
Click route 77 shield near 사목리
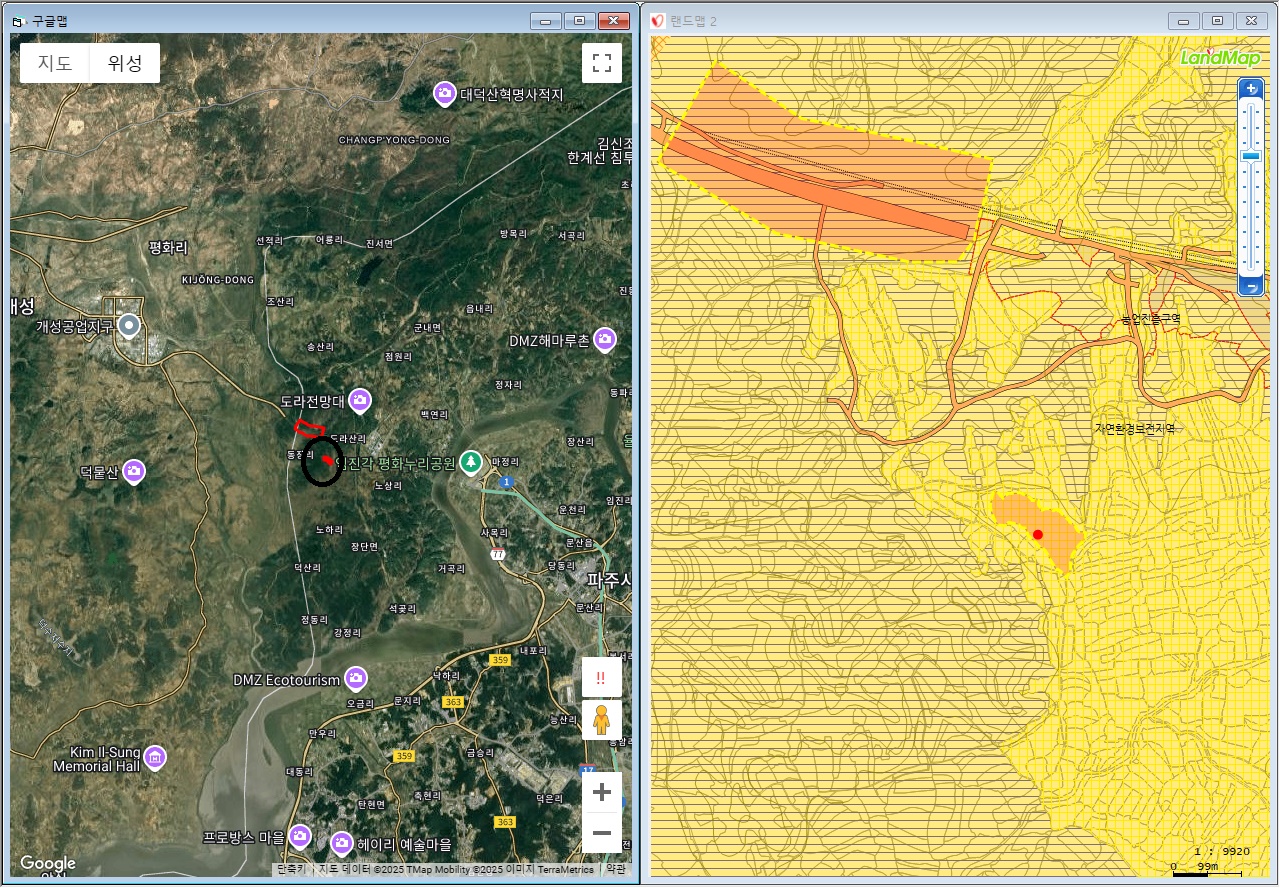(x=497, y=553)
